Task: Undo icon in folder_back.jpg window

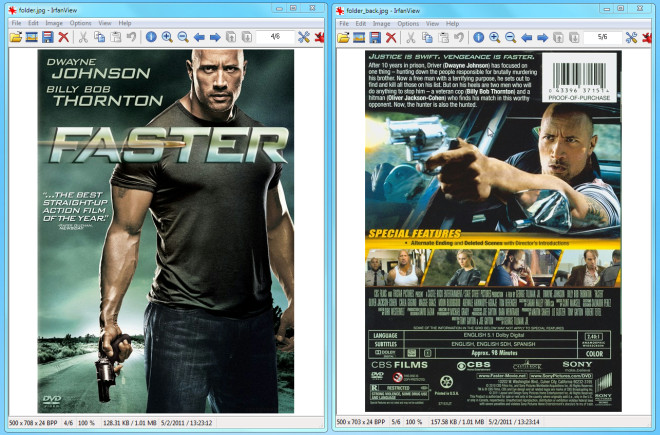Action: pyautogui.click(x=459, y=37)
